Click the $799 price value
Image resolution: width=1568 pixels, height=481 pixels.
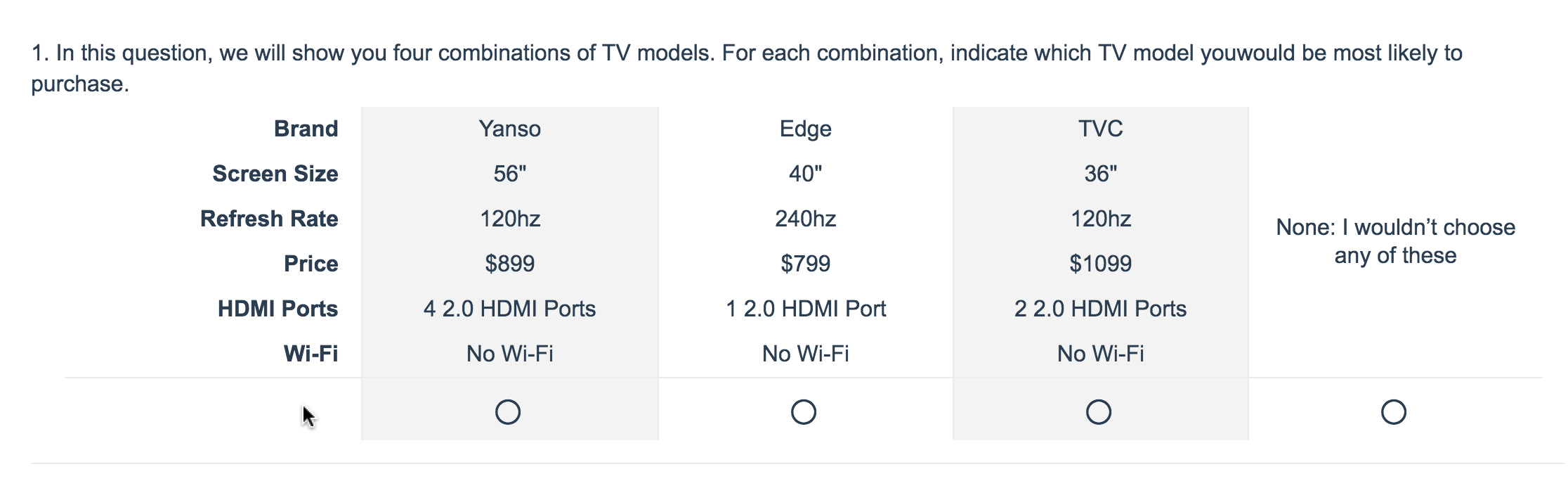[x=805, y=264]
